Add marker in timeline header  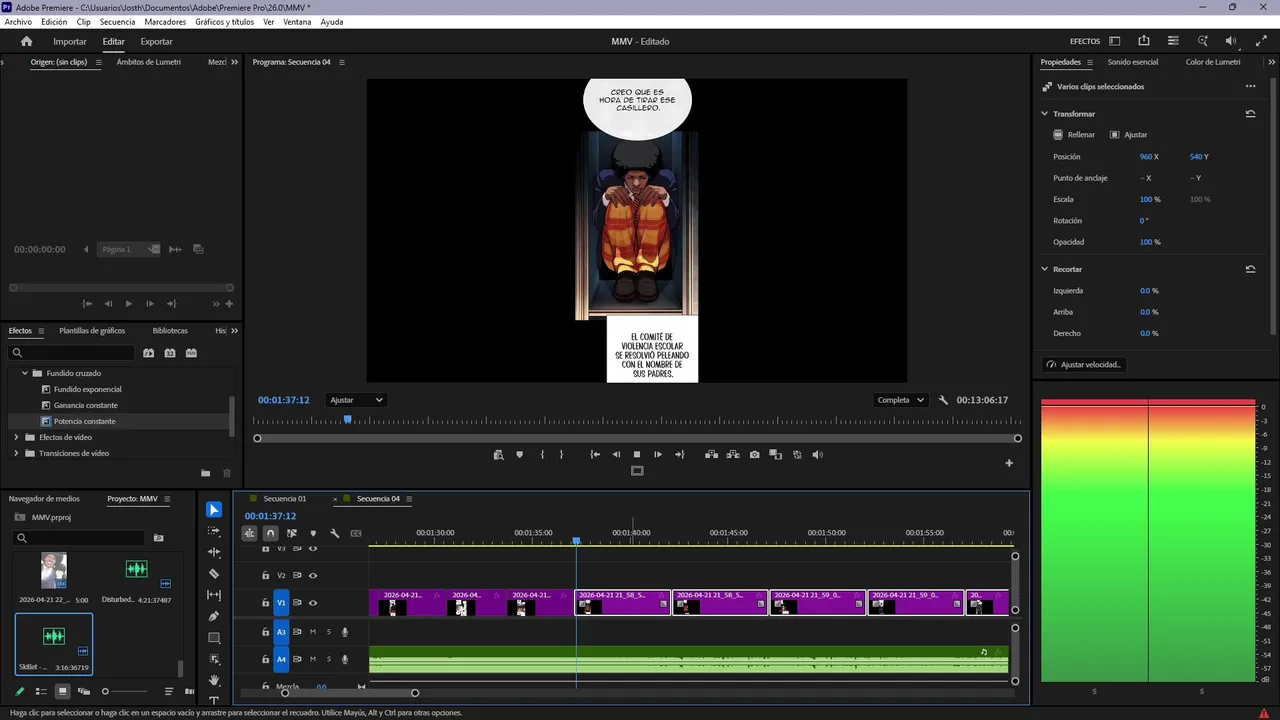tap(313, 533)
